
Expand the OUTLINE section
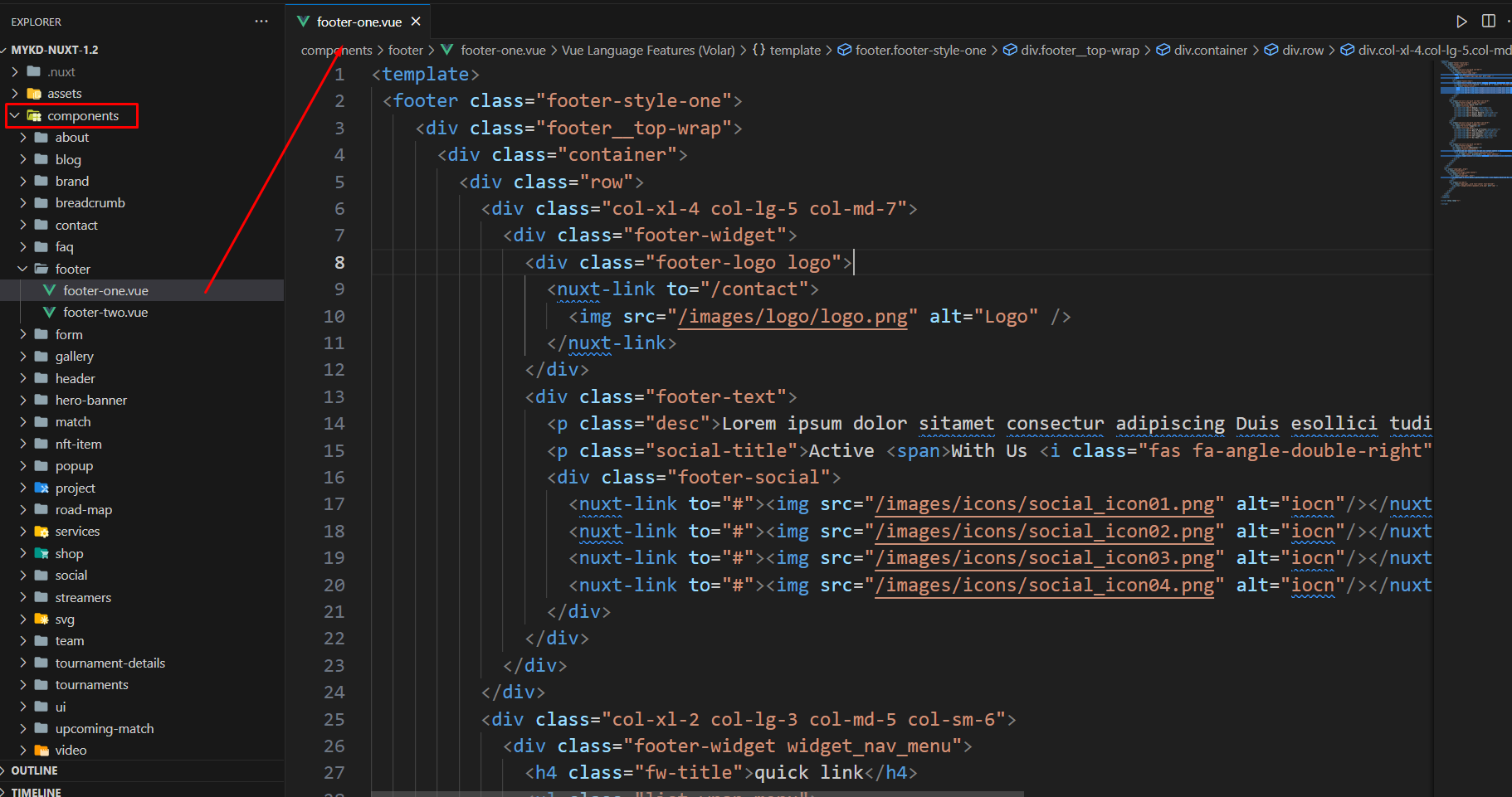(x=34, y=770)
